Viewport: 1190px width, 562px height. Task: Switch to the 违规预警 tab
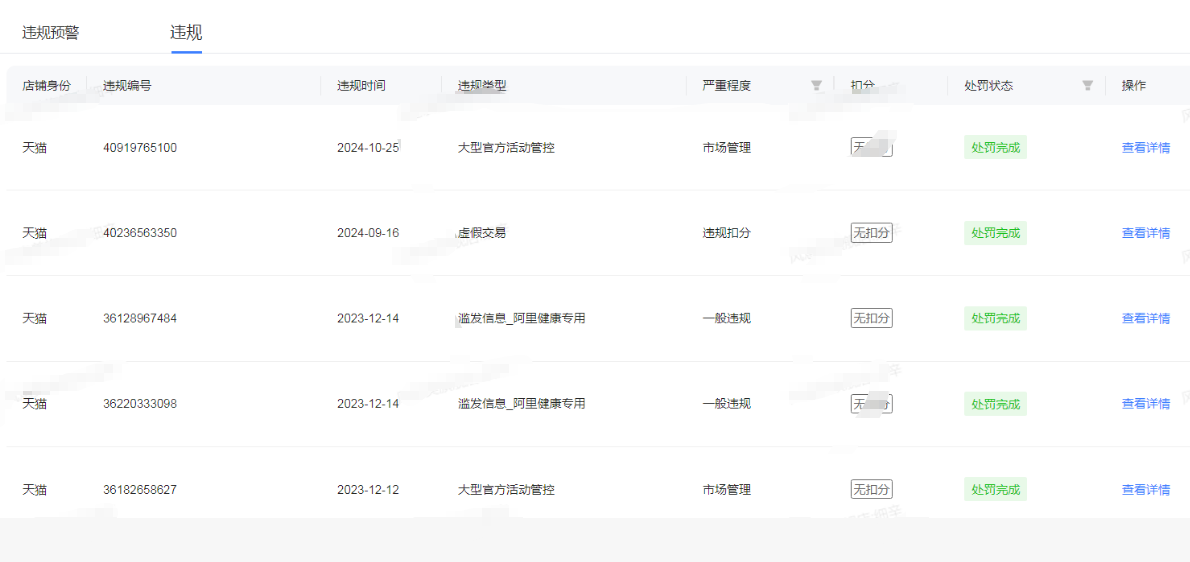click(51, 32)
